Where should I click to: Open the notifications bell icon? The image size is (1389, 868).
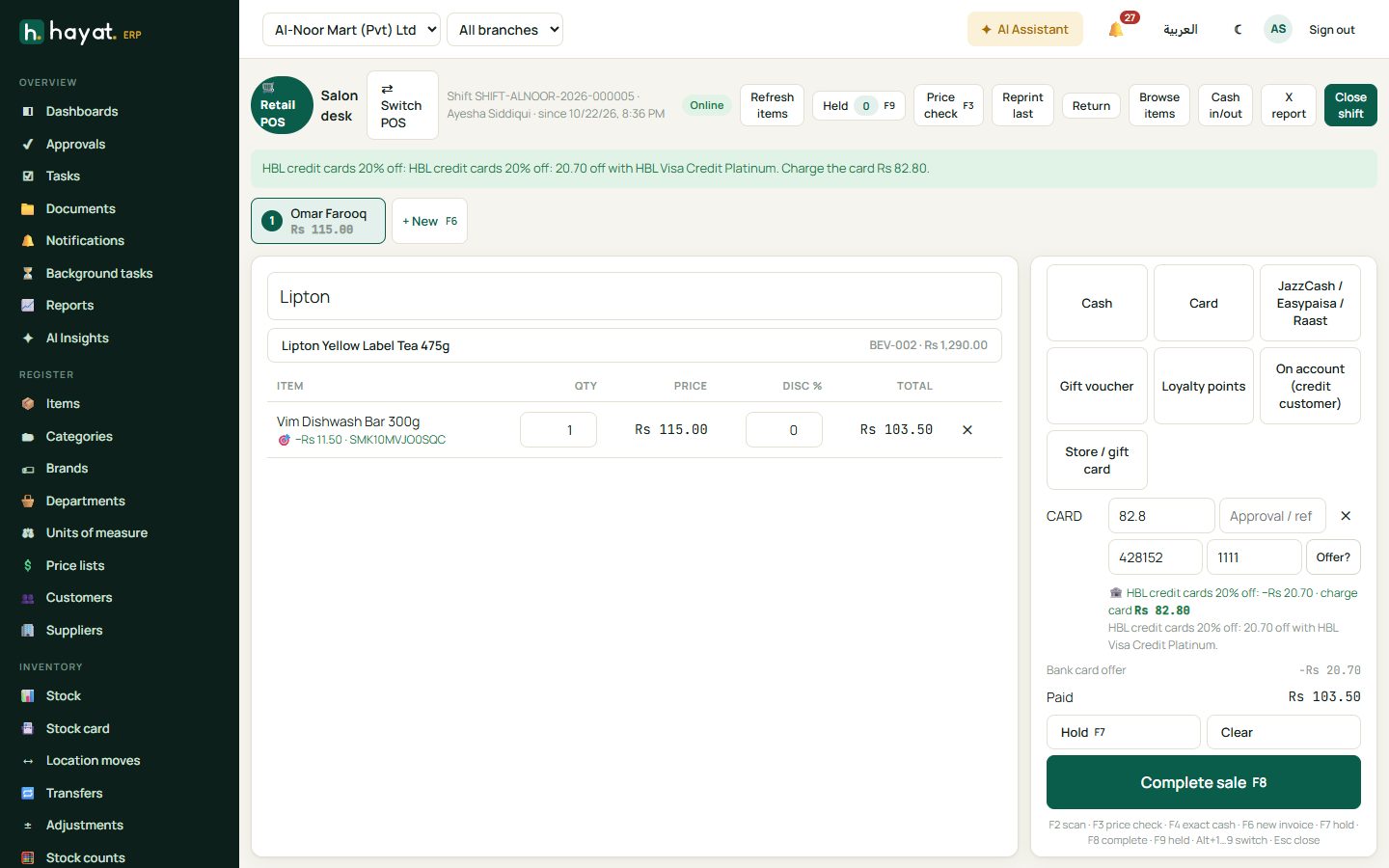(x=1116, y=30)
